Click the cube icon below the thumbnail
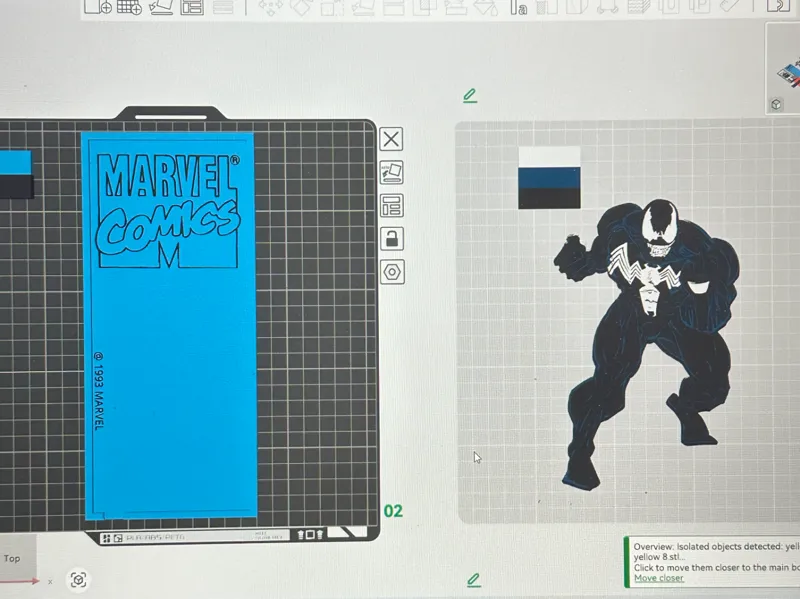 (776, 105)
